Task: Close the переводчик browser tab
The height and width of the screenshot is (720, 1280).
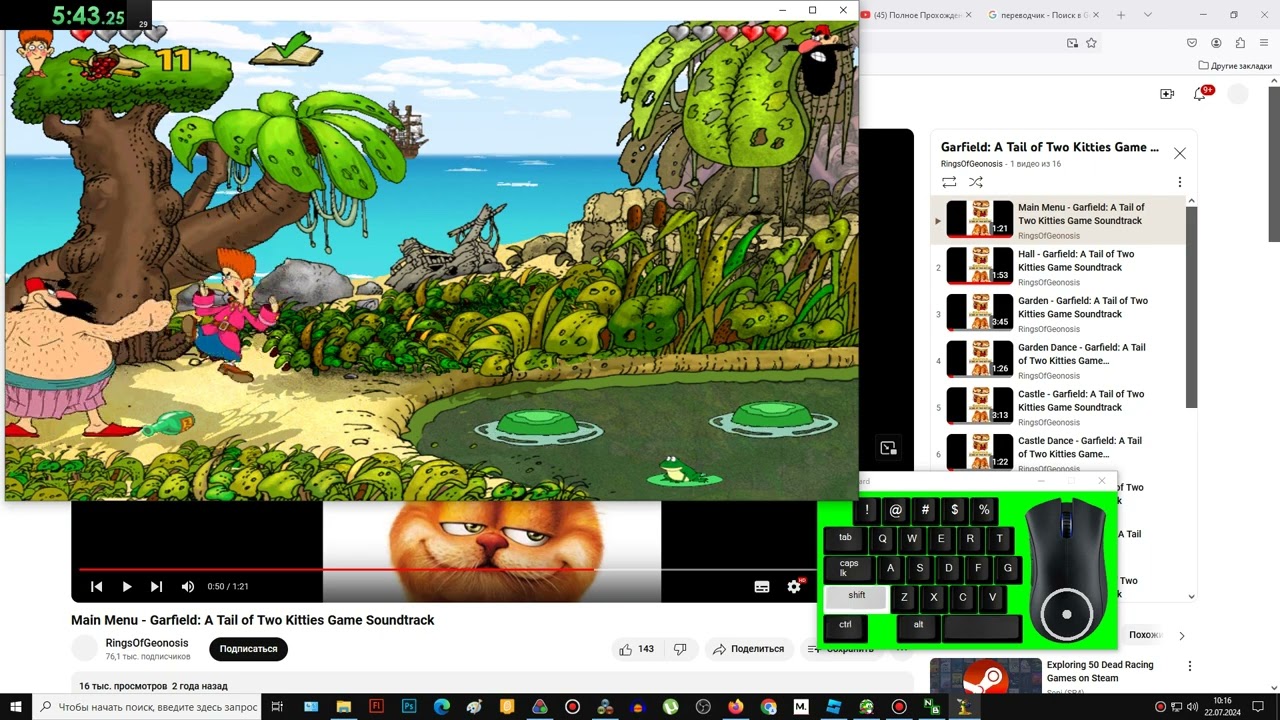Action: (1096, 15)
